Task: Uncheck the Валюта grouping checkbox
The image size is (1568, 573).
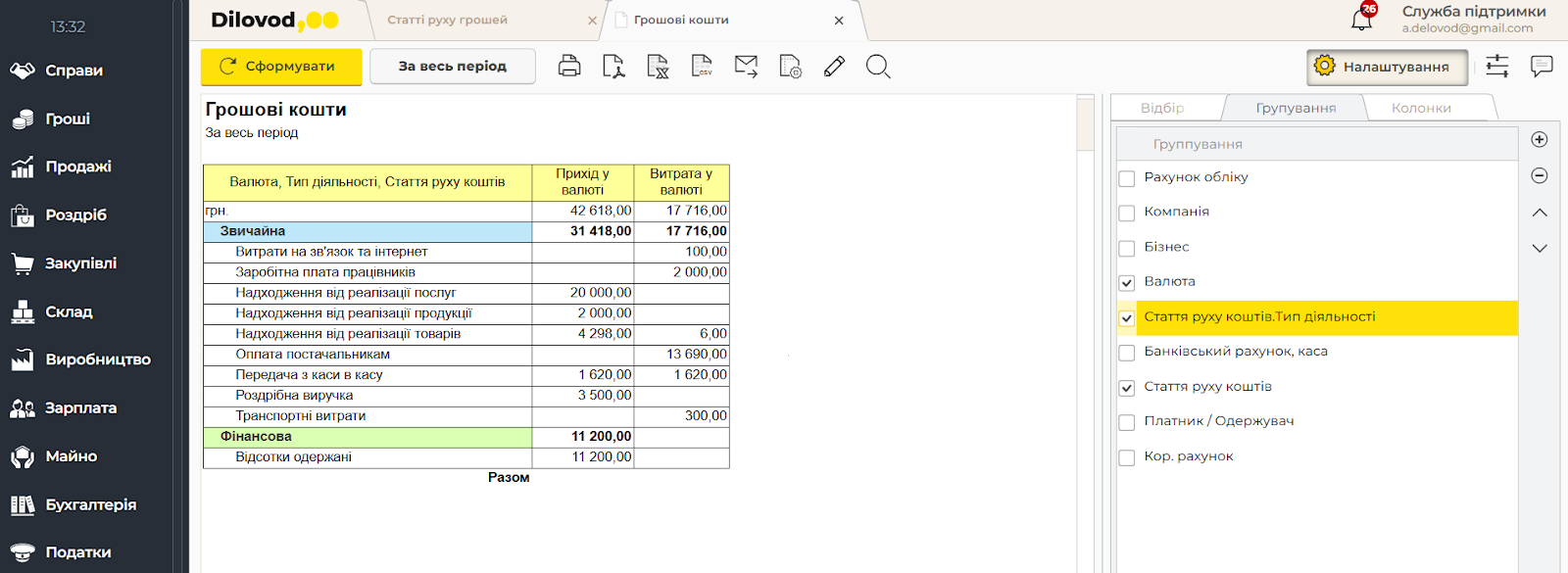Action: 1127,283
